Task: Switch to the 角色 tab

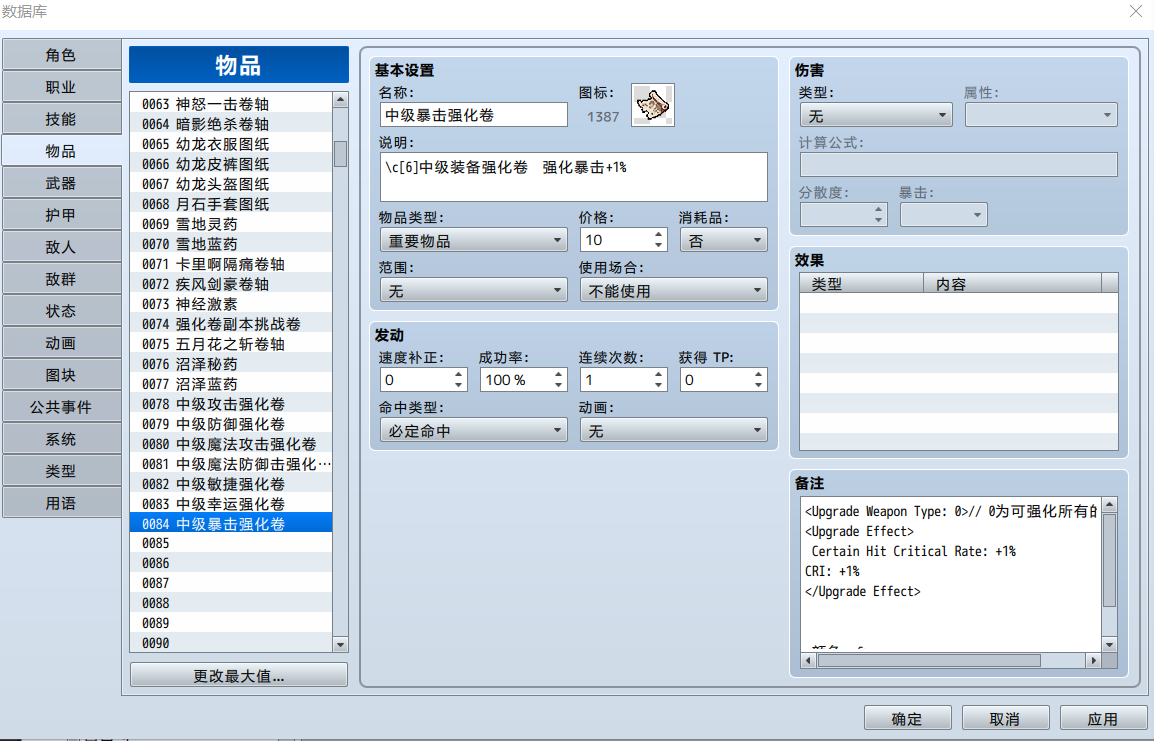Action: pos(61,55)
